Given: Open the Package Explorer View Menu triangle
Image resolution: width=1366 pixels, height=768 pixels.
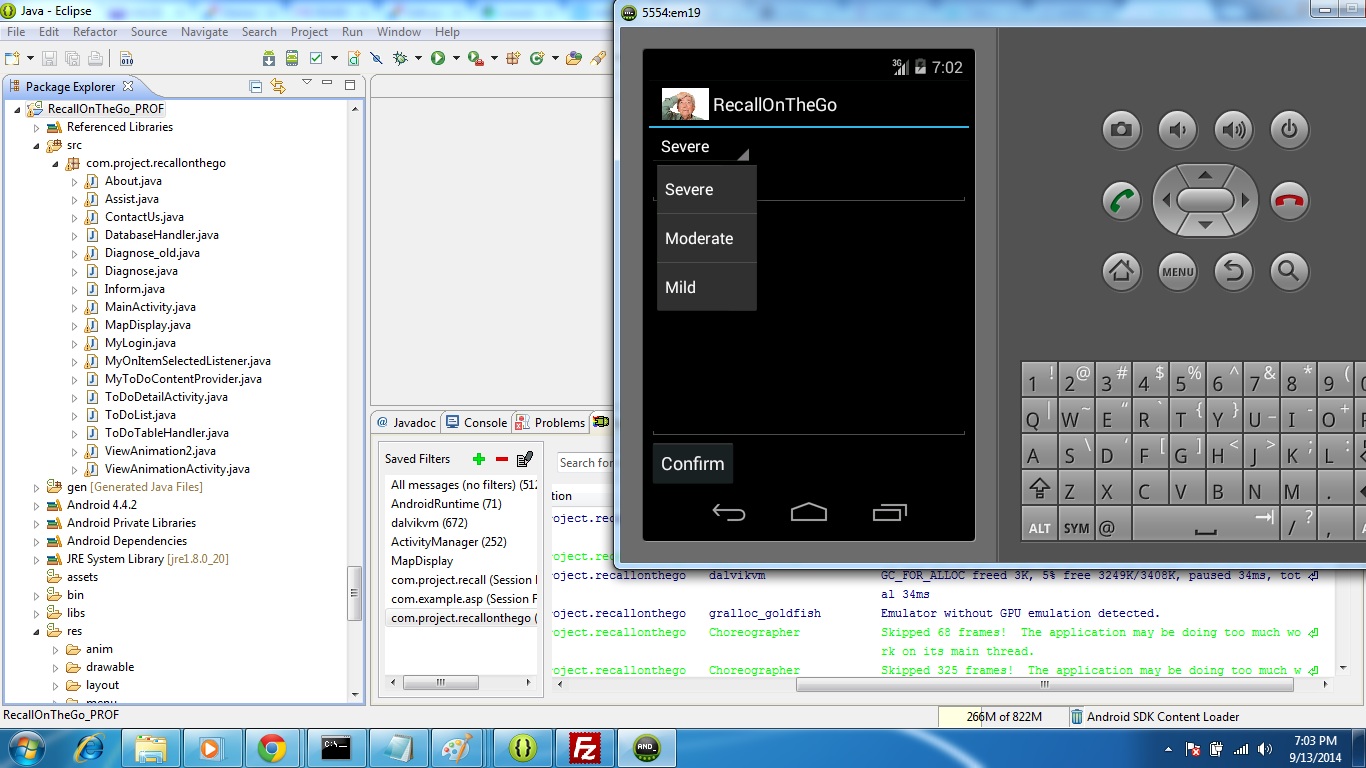Looking at the screenshot, I should pyautogui.click(x=306, y=84).
